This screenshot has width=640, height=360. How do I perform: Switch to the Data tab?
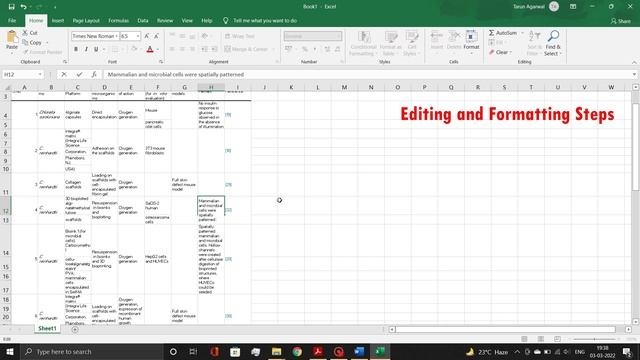143,20
